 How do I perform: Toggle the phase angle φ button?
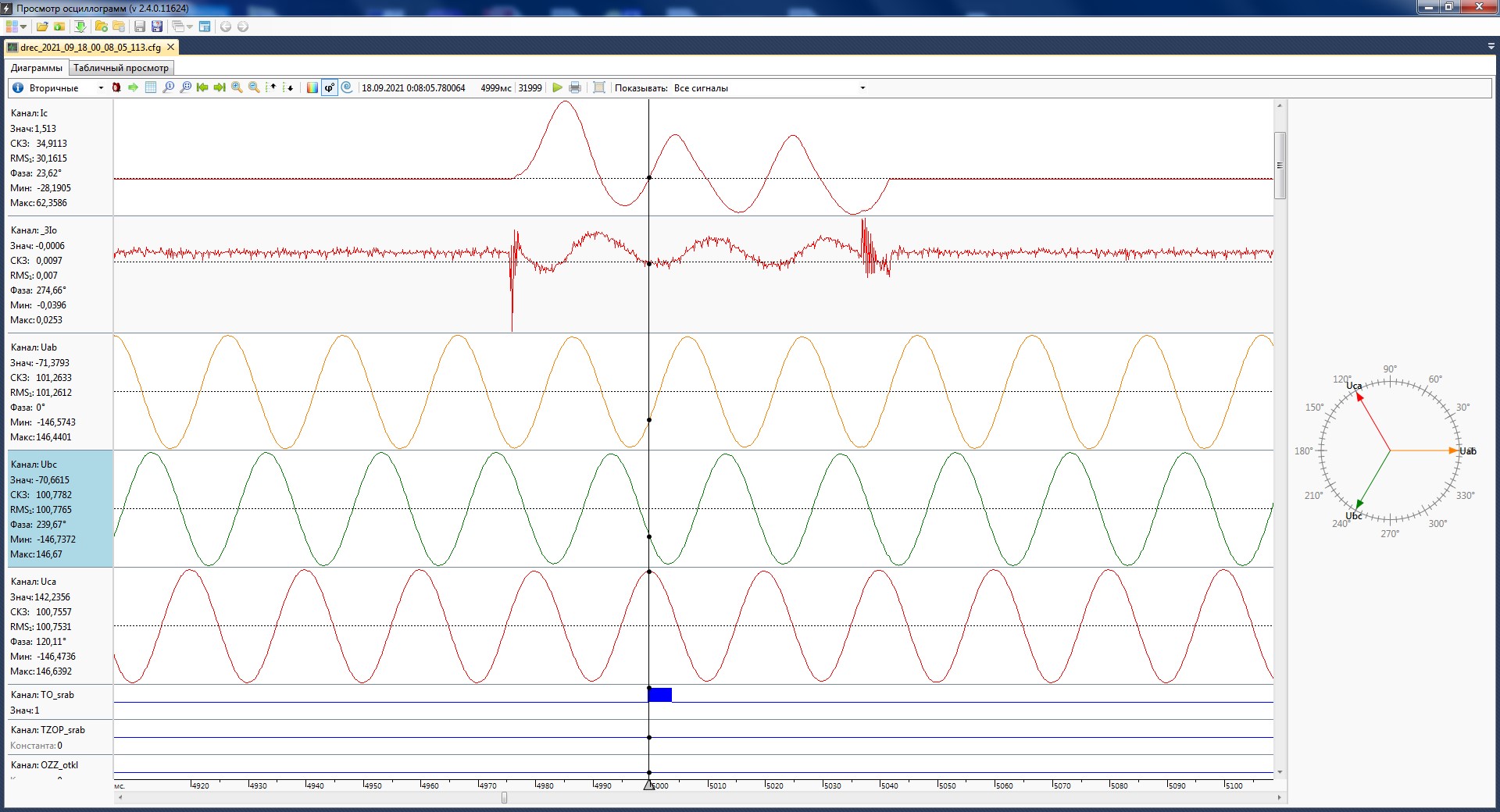[x=330, y=87]
